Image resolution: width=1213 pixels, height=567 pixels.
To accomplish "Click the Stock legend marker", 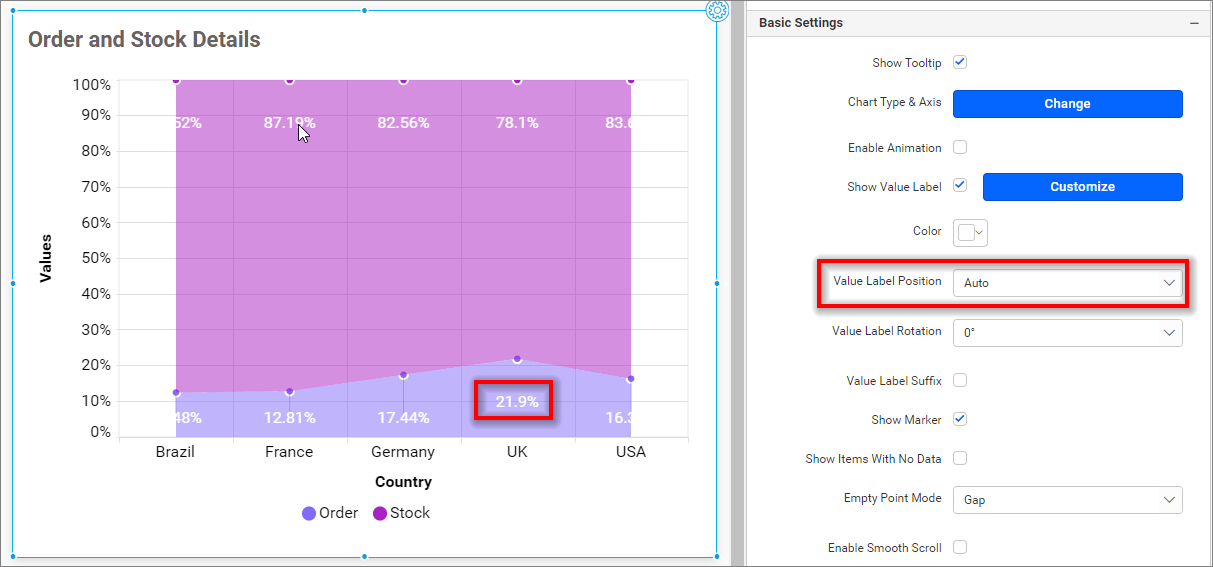I will coord(380,513).
